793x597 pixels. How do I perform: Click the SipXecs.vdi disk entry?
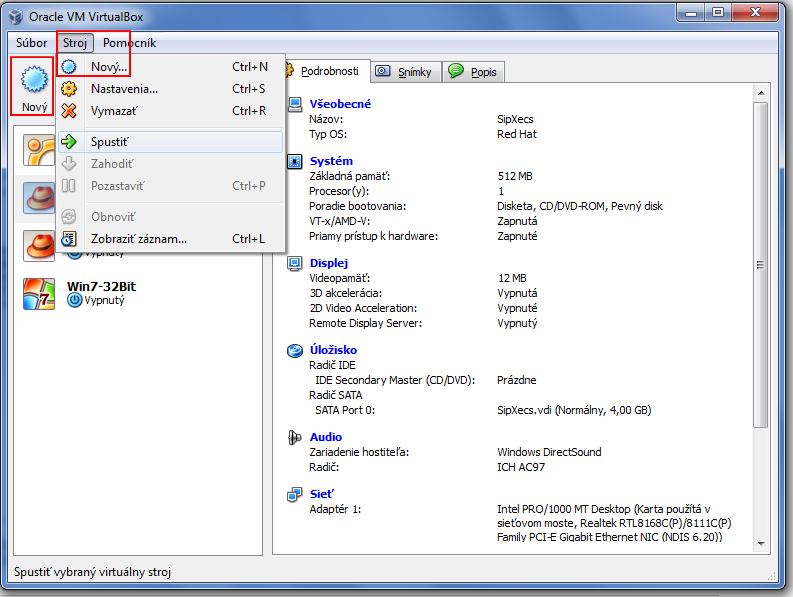tap(574, 410)
